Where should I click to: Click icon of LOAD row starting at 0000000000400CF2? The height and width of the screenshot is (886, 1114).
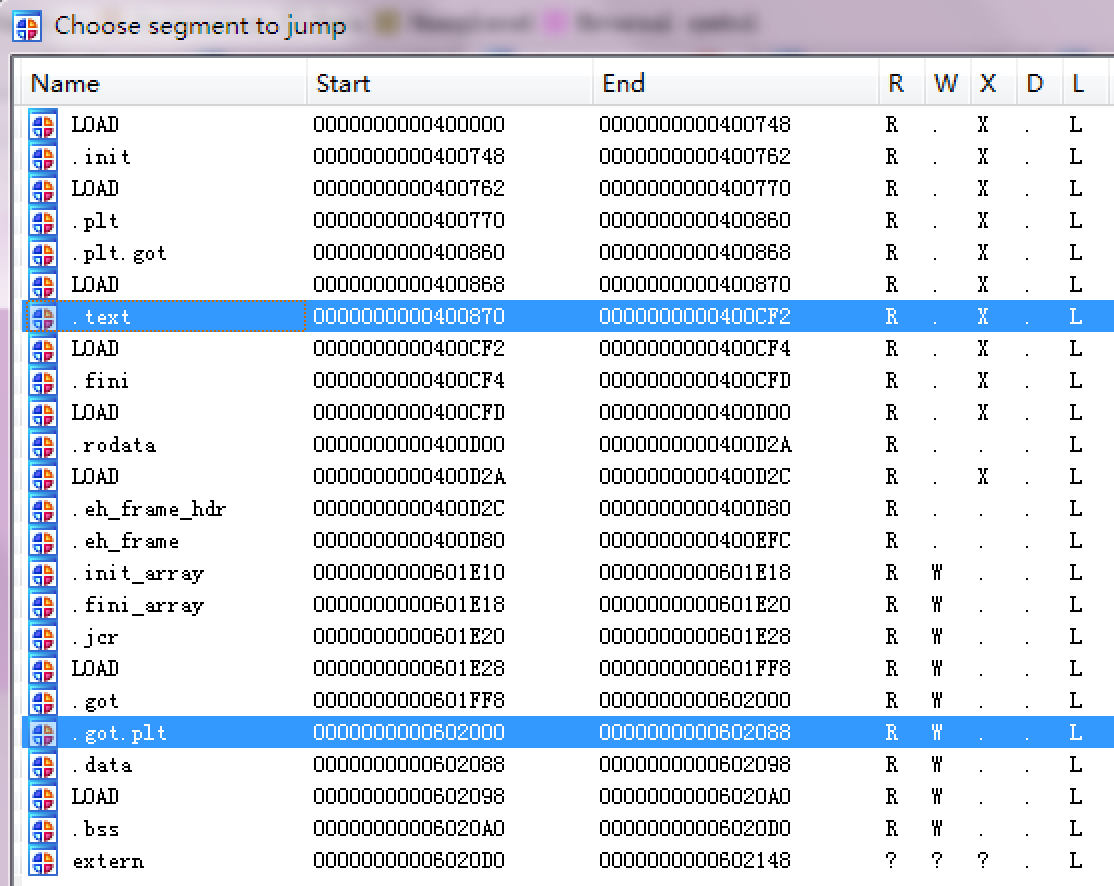pyautogui.click(x=43, y=349)
